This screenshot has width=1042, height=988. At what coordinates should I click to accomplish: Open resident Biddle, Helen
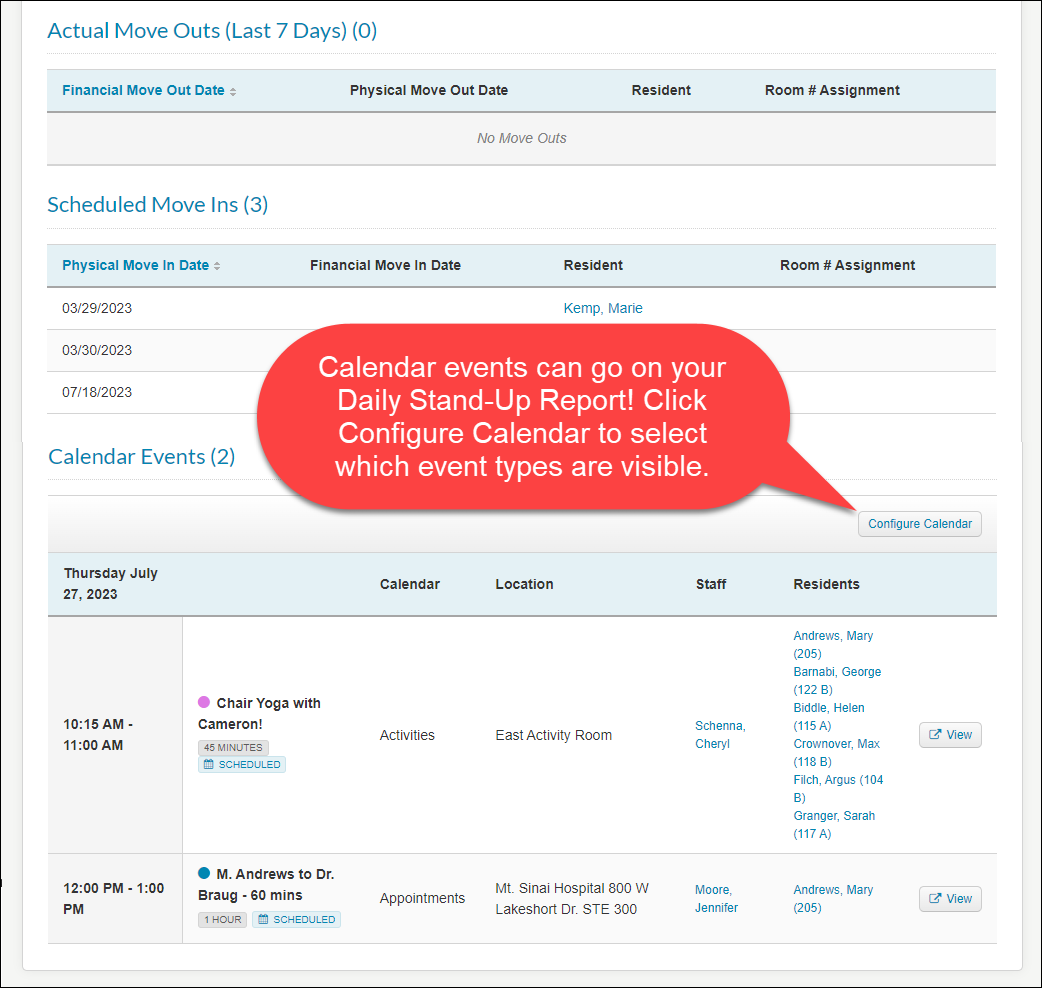click(829, 708)
